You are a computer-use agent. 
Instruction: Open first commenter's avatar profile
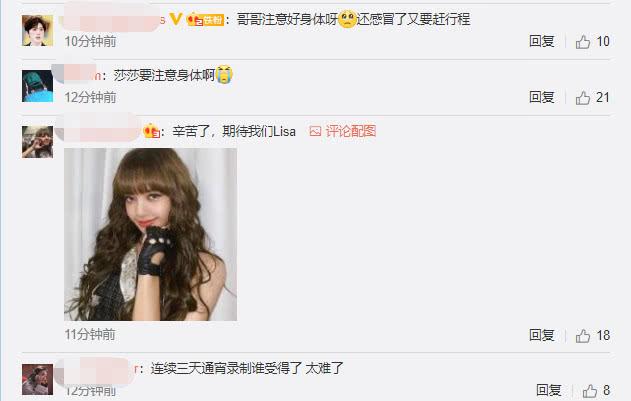37,31
